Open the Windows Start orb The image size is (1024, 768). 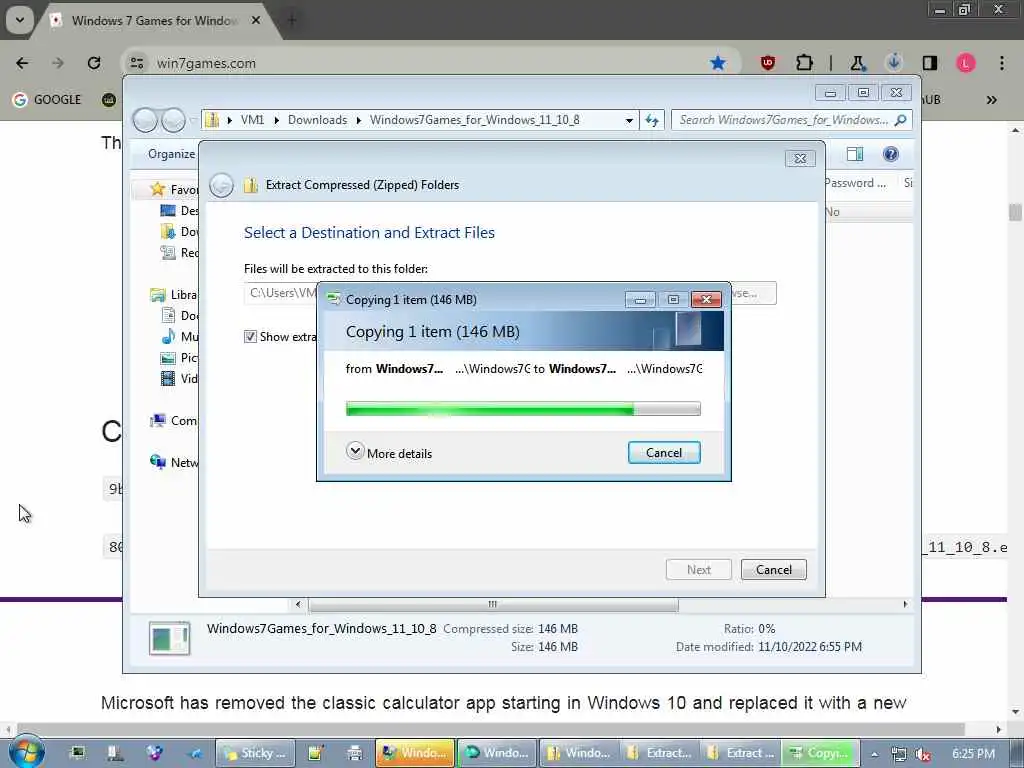coord(27,752)
